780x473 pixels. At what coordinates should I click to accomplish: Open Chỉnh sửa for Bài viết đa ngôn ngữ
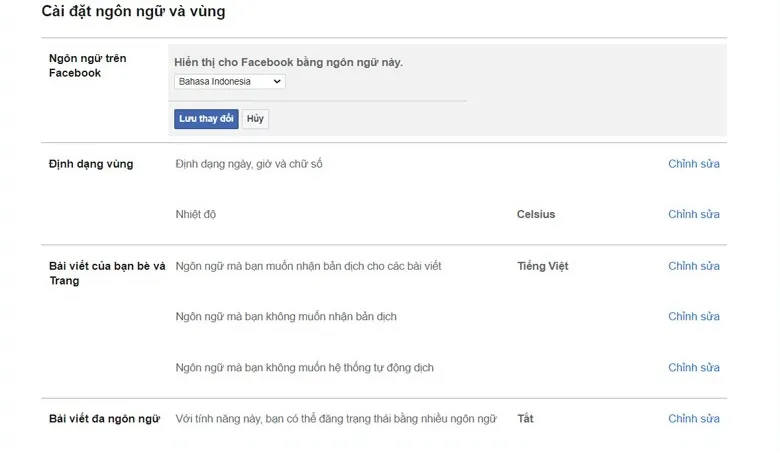693,419
